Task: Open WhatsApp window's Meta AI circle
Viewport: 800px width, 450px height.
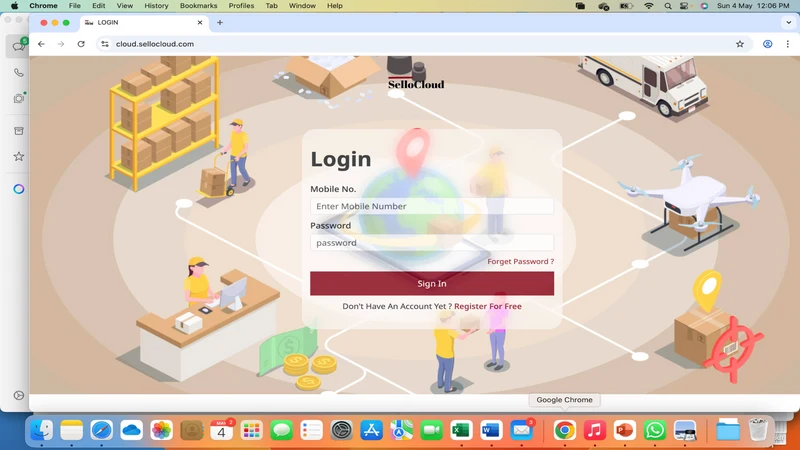Action: [19, 189]
